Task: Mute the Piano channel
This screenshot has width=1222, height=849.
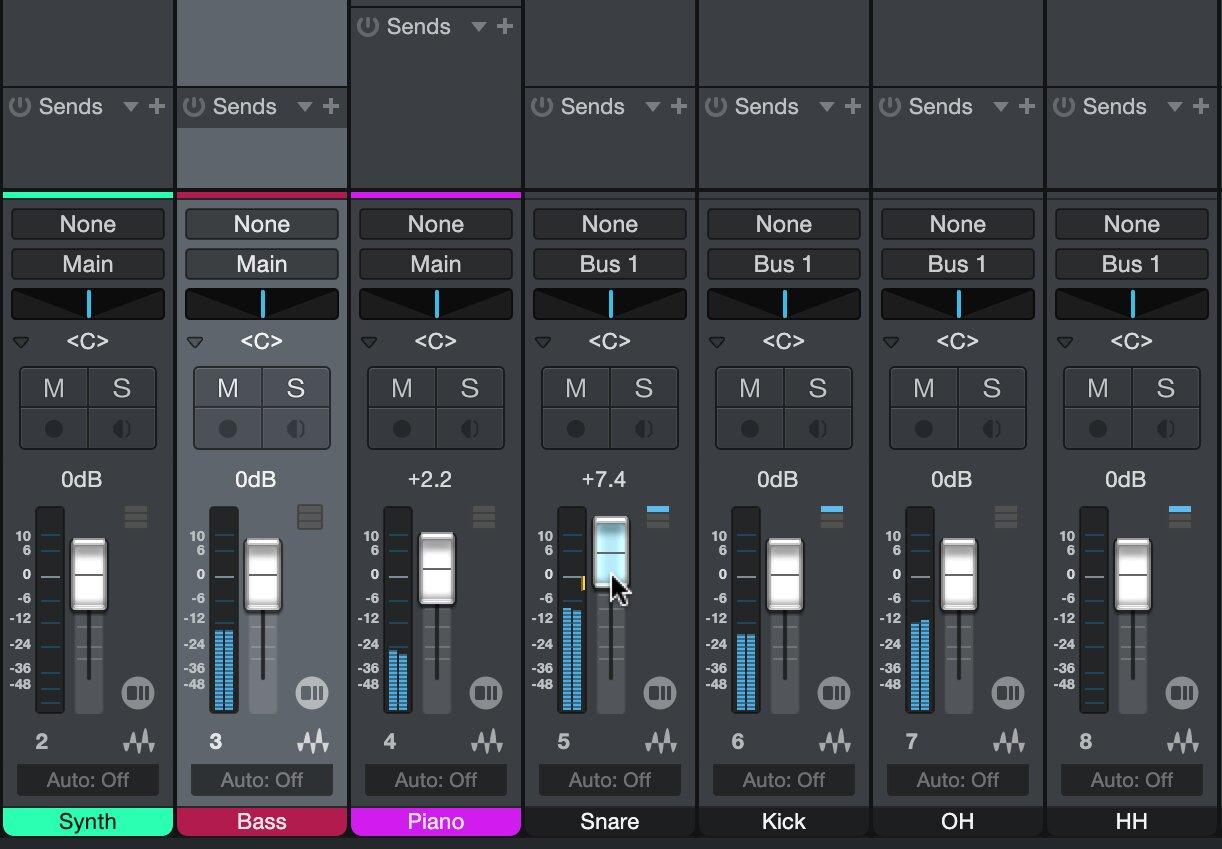Action: pos(402,388)
